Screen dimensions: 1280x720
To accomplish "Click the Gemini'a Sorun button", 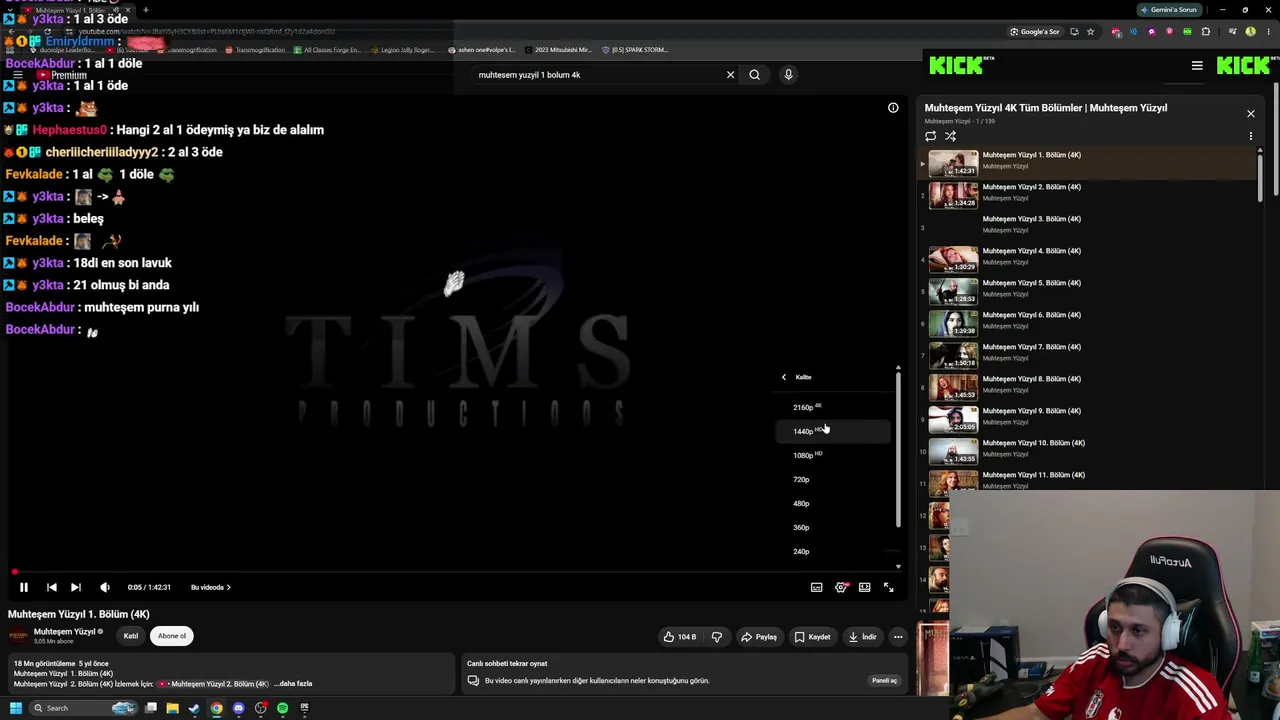I will click(1168, 10).
